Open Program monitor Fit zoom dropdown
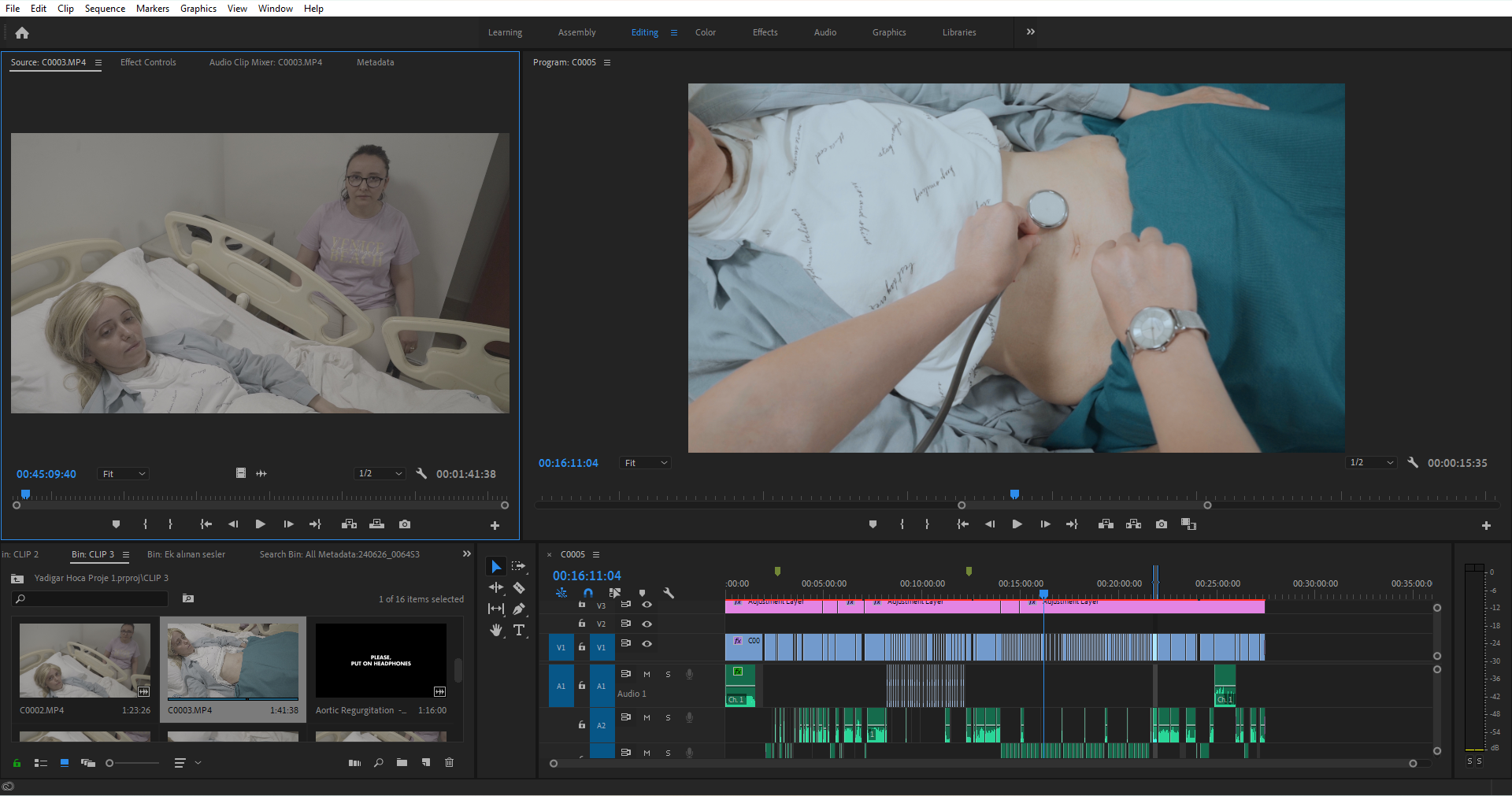The height and width of the screenshot is (796, 1512). [645, 463]
